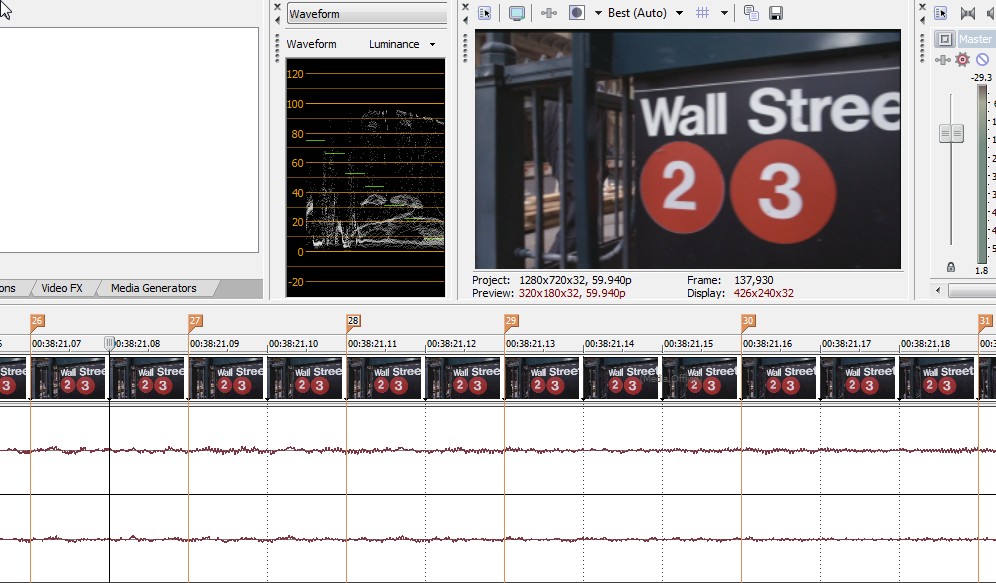The width and height of the screenshot is (996, 583).
Task: Select timeline marker 27
Action: coord(195,321)
